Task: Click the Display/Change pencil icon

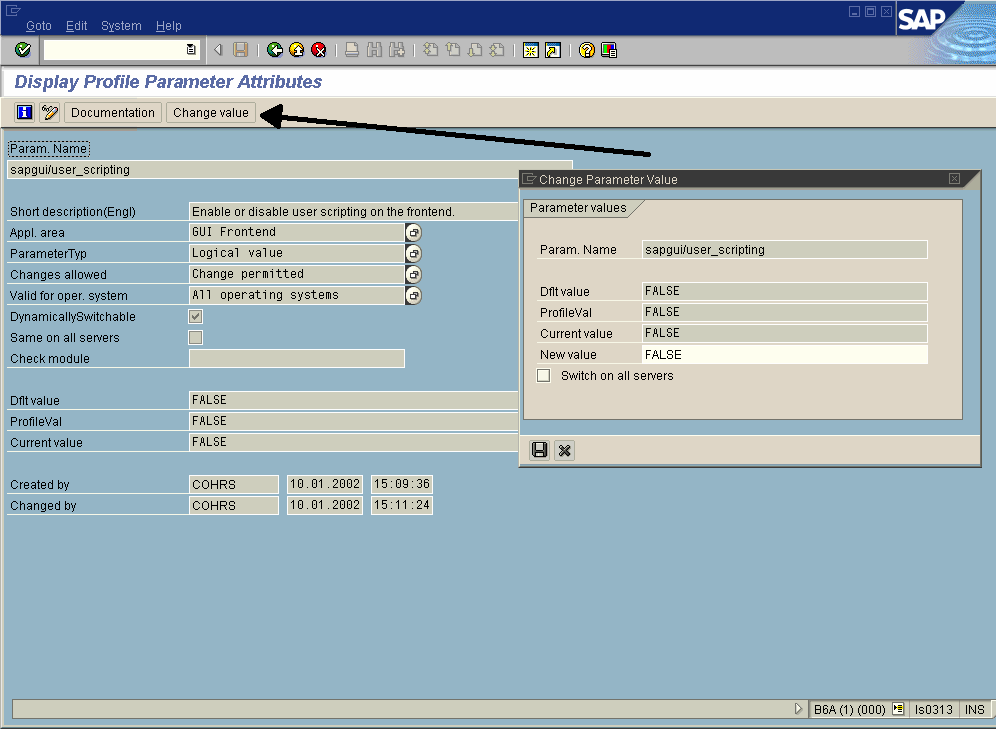Action: coord(49,113)
